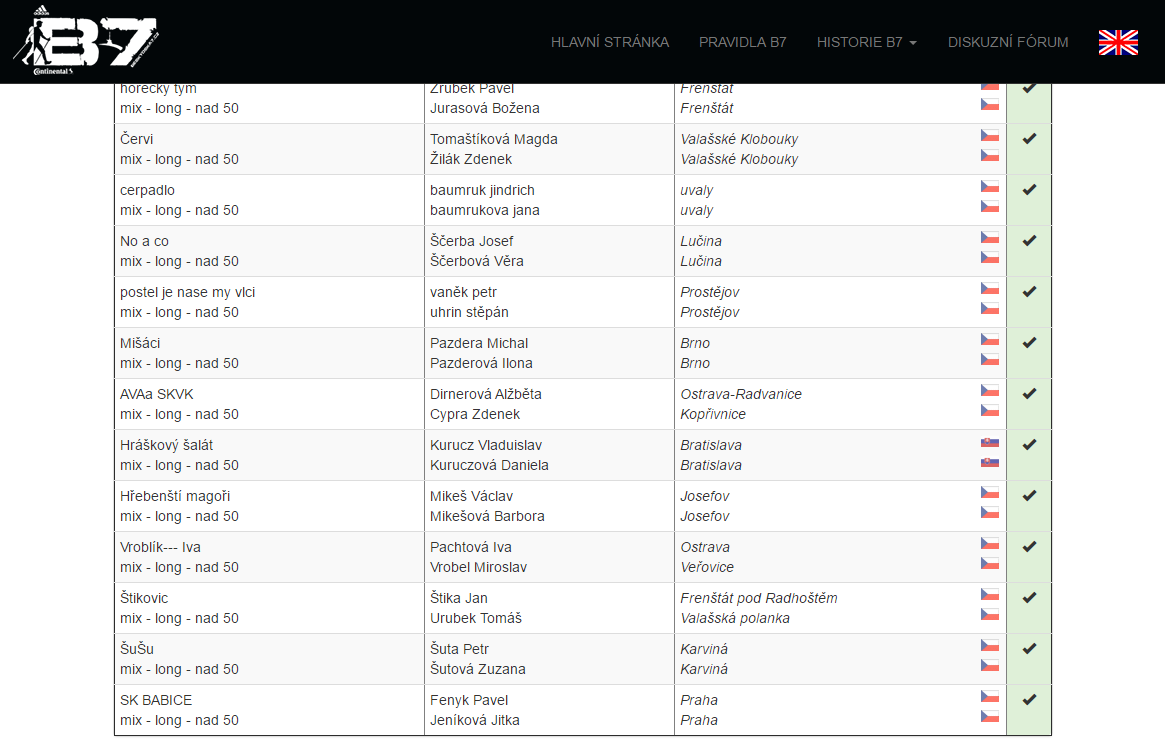Click the checkmark in the No a co row
Image resolution: width=1165 pixels, height=743 pixels.
click(x=1029, y=241)
